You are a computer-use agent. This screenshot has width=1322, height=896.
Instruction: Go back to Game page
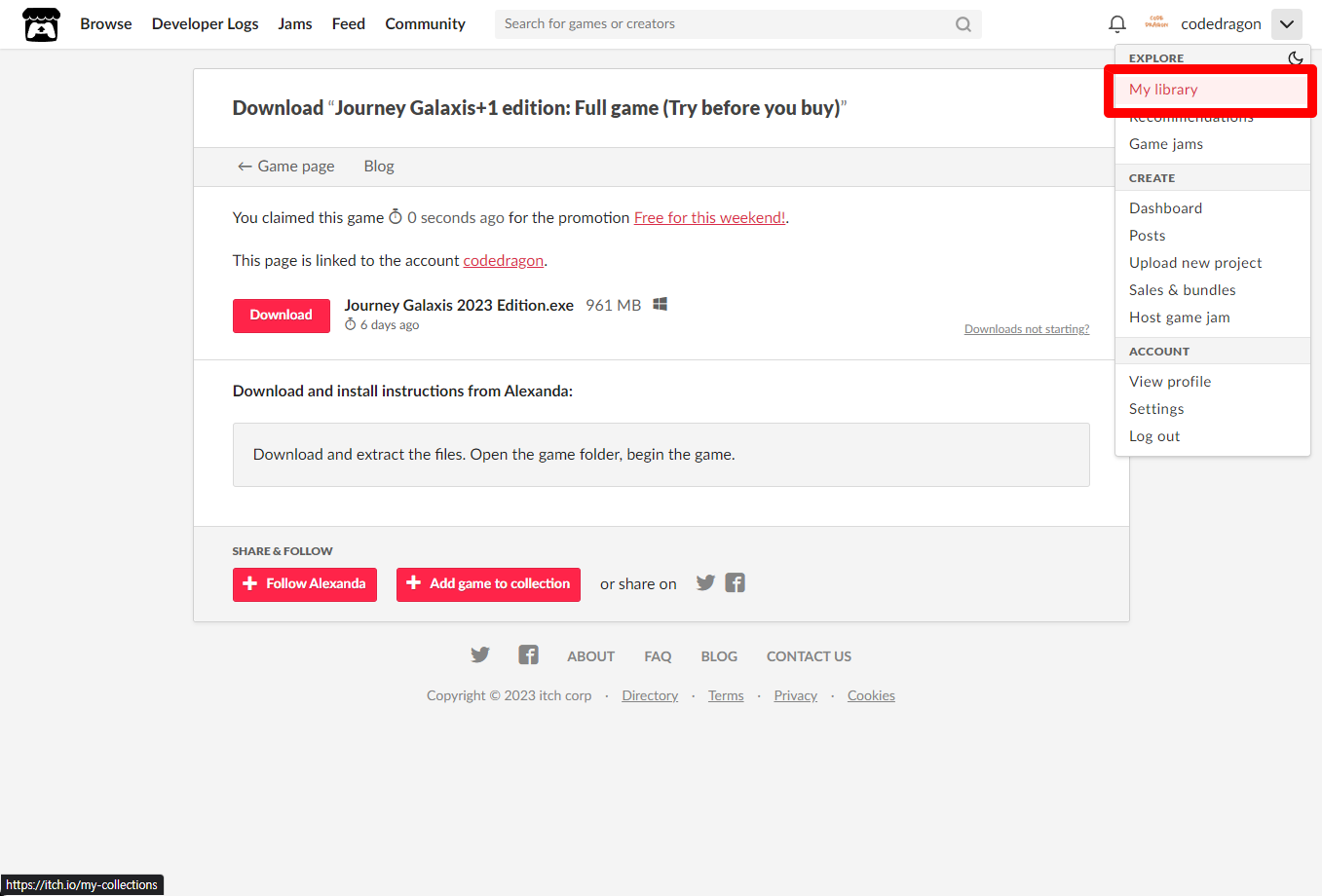(x=285, y=167)
